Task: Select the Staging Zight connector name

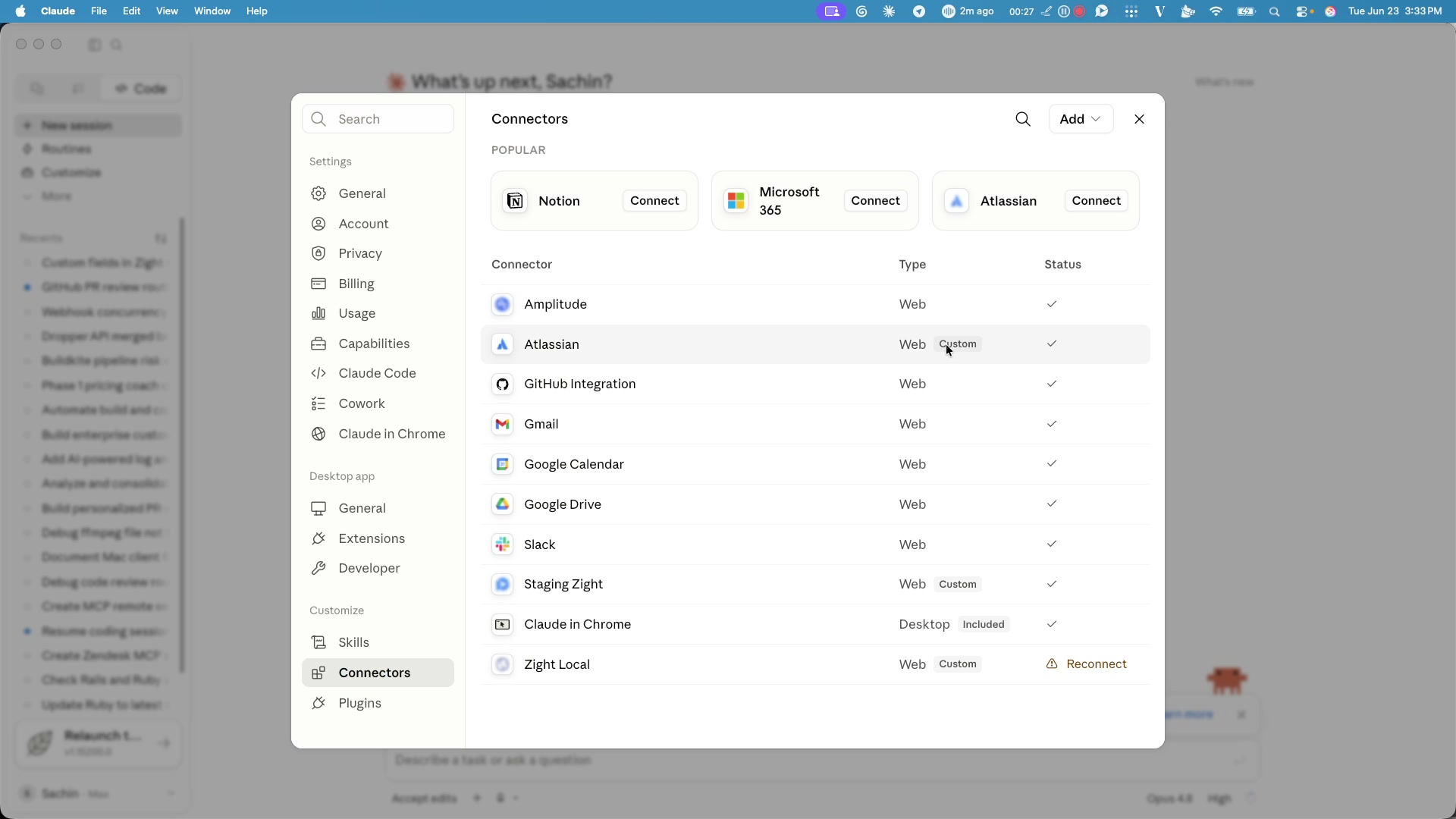Action: 563,585
